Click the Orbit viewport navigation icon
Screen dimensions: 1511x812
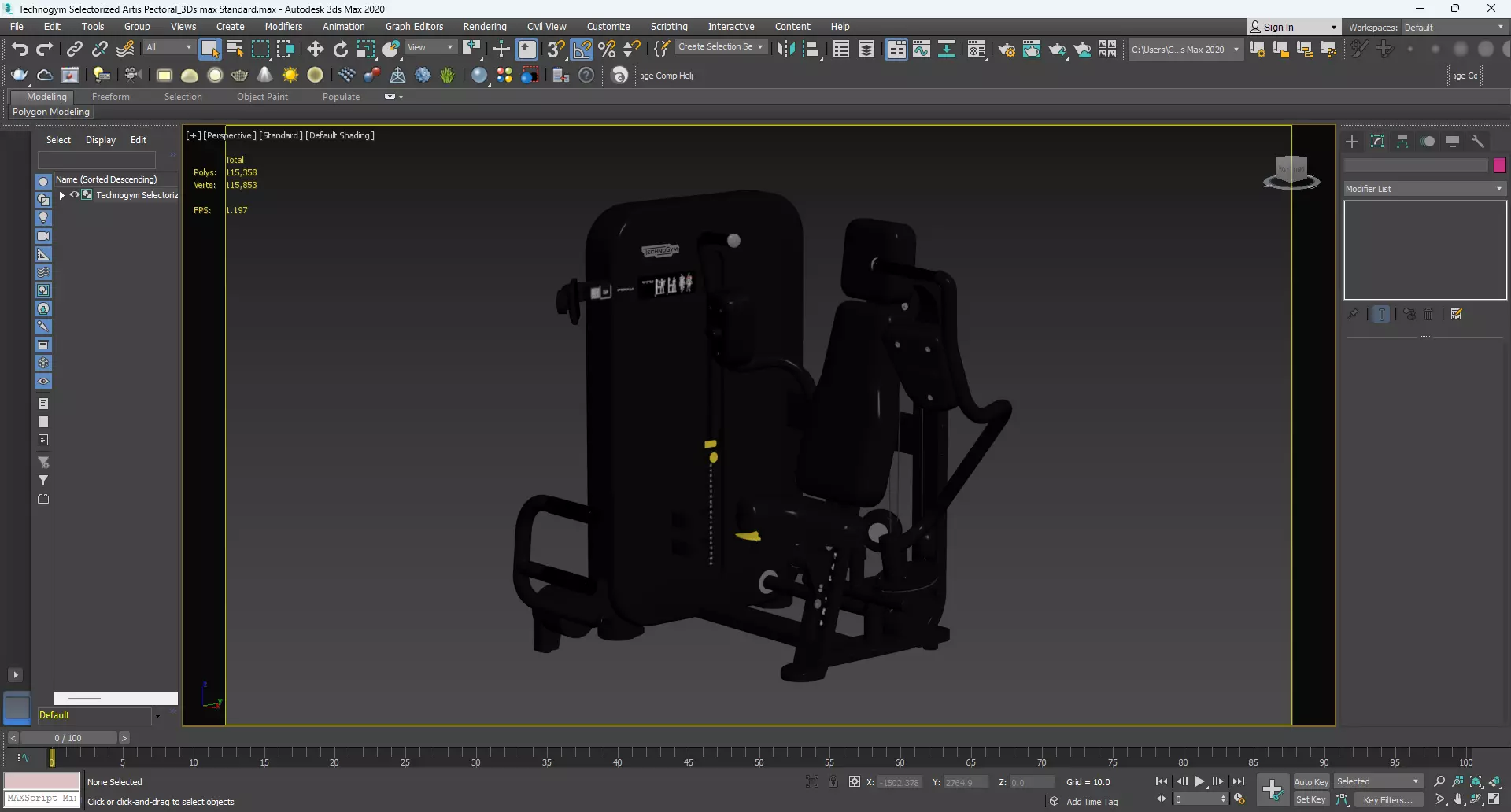coord(1476,799)
